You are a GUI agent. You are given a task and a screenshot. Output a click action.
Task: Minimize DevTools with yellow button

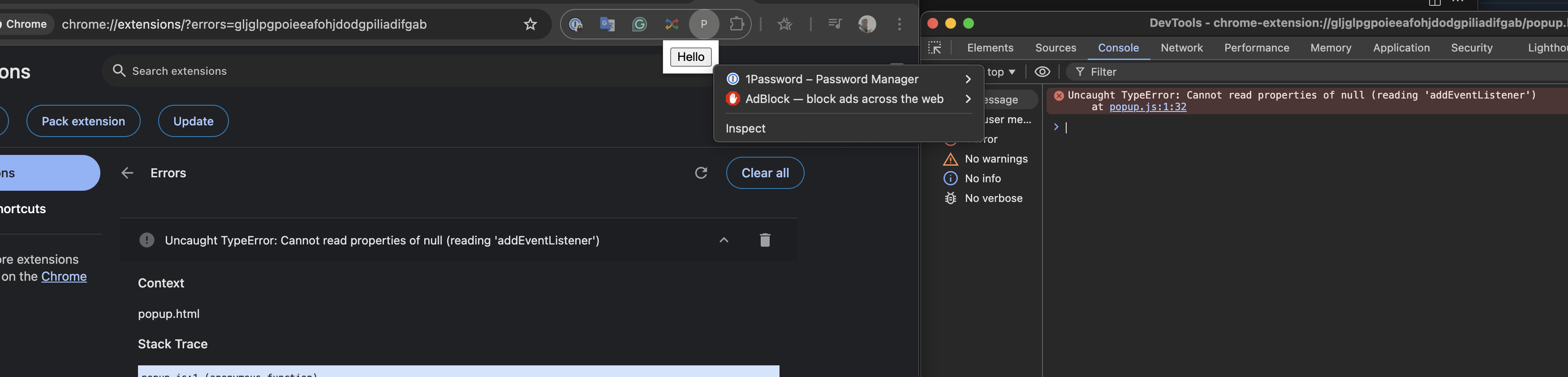pyautogui.click(x=951, y=23)
